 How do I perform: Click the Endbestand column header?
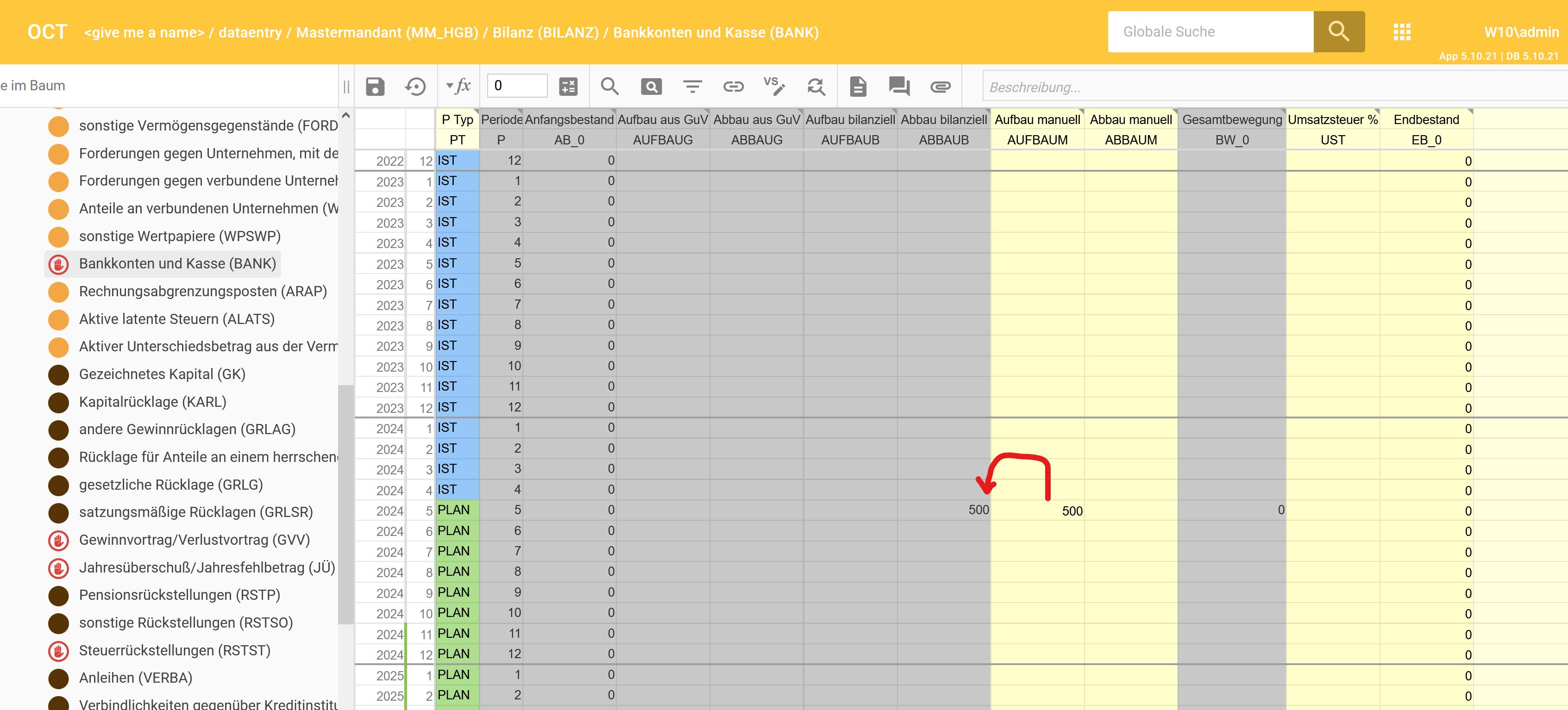pos(1425,120)
